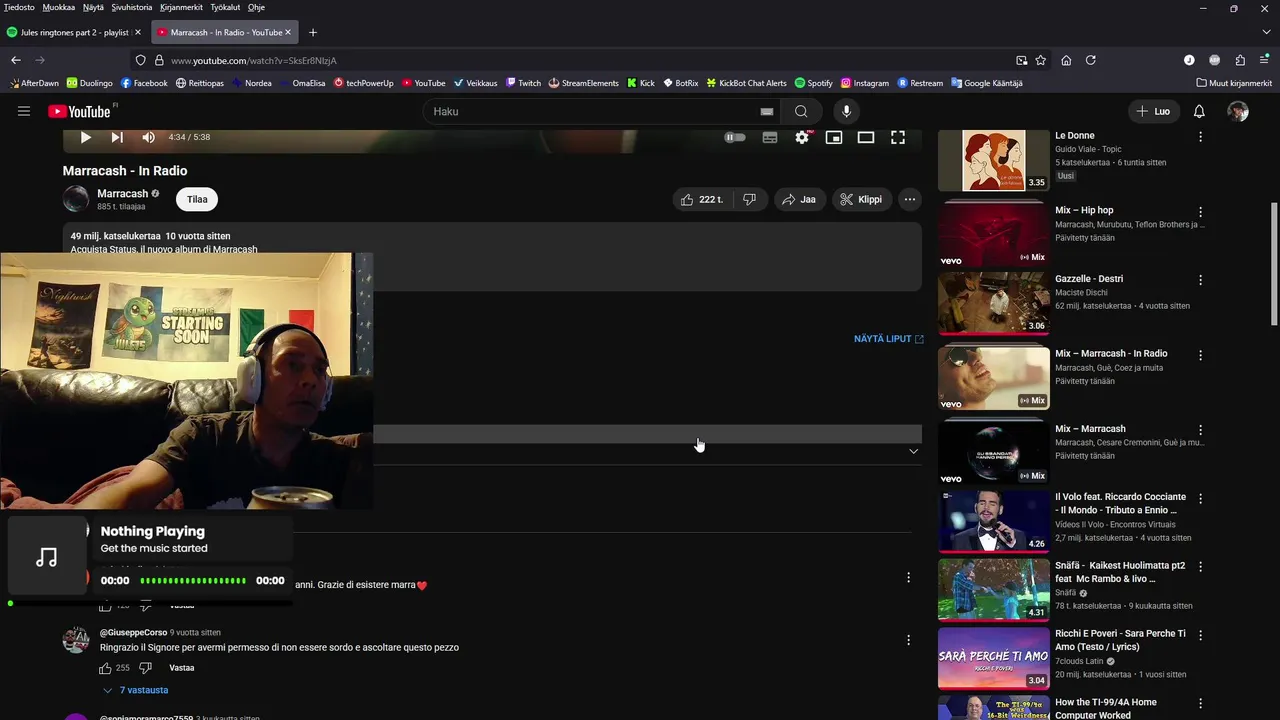Toggle subtitles captions button
This screenshot has width=1280, height=720.
[770, 137]
